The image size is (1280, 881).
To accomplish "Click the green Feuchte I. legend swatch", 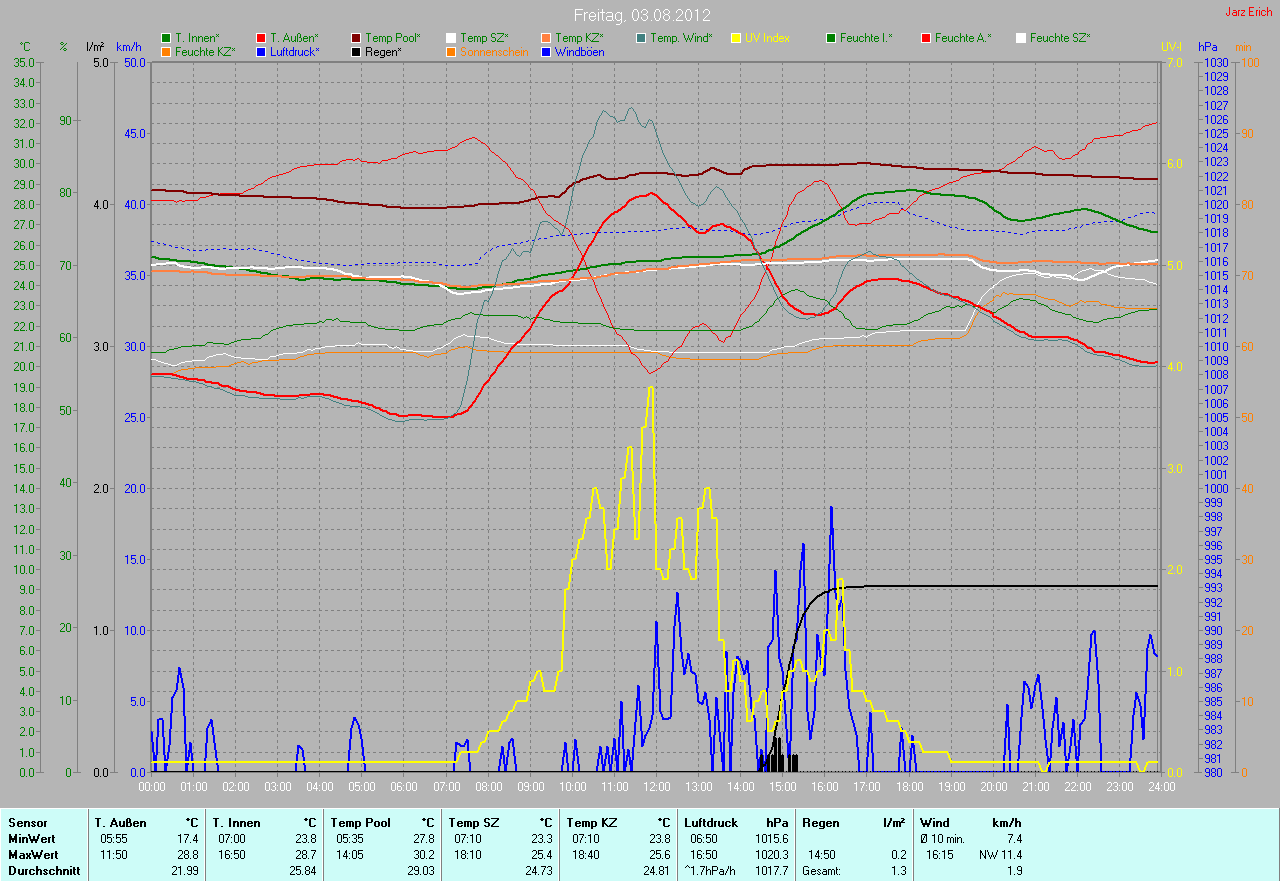I will click(x=831, y=38).
